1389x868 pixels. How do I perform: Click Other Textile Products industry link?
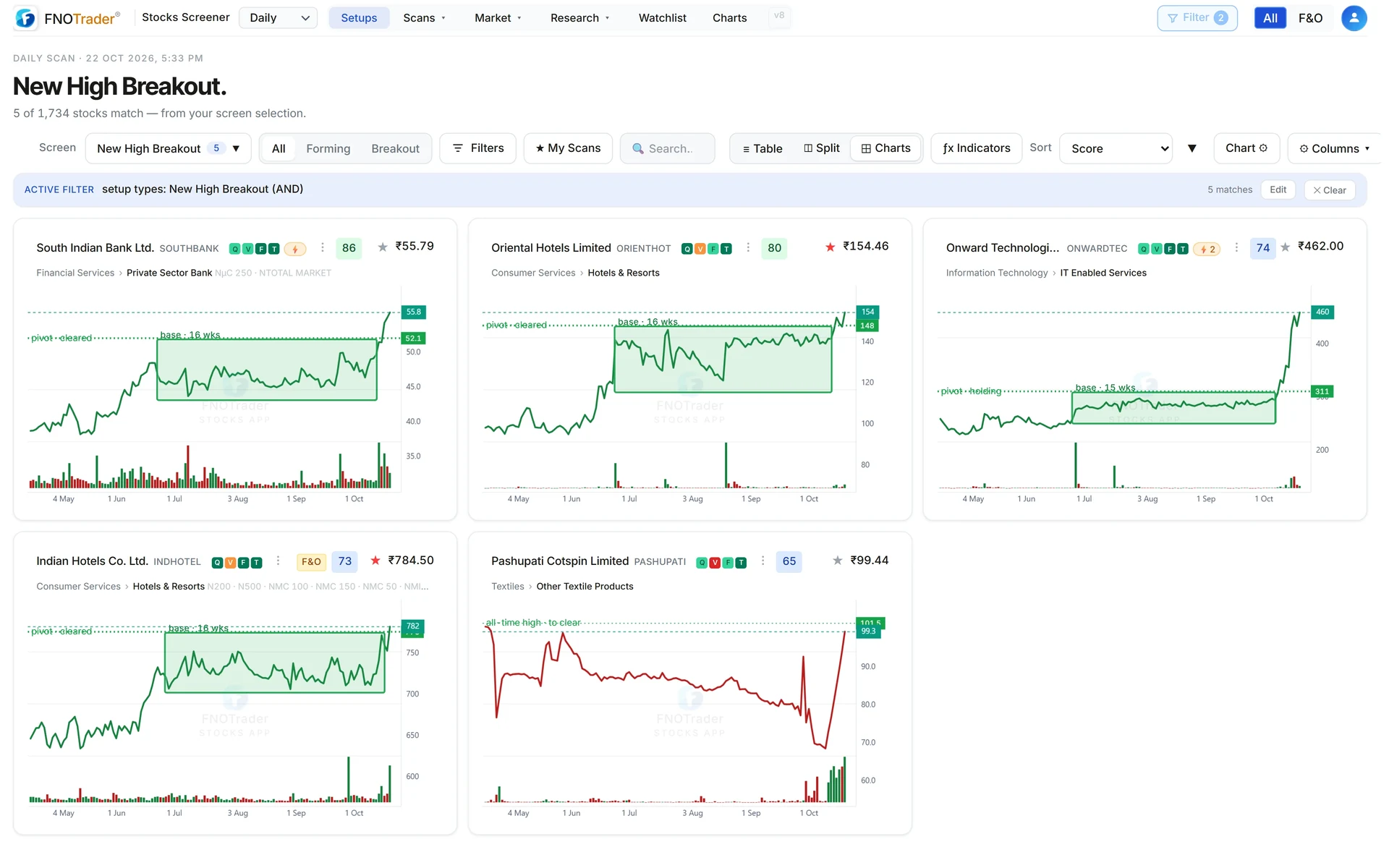(585, 587)
